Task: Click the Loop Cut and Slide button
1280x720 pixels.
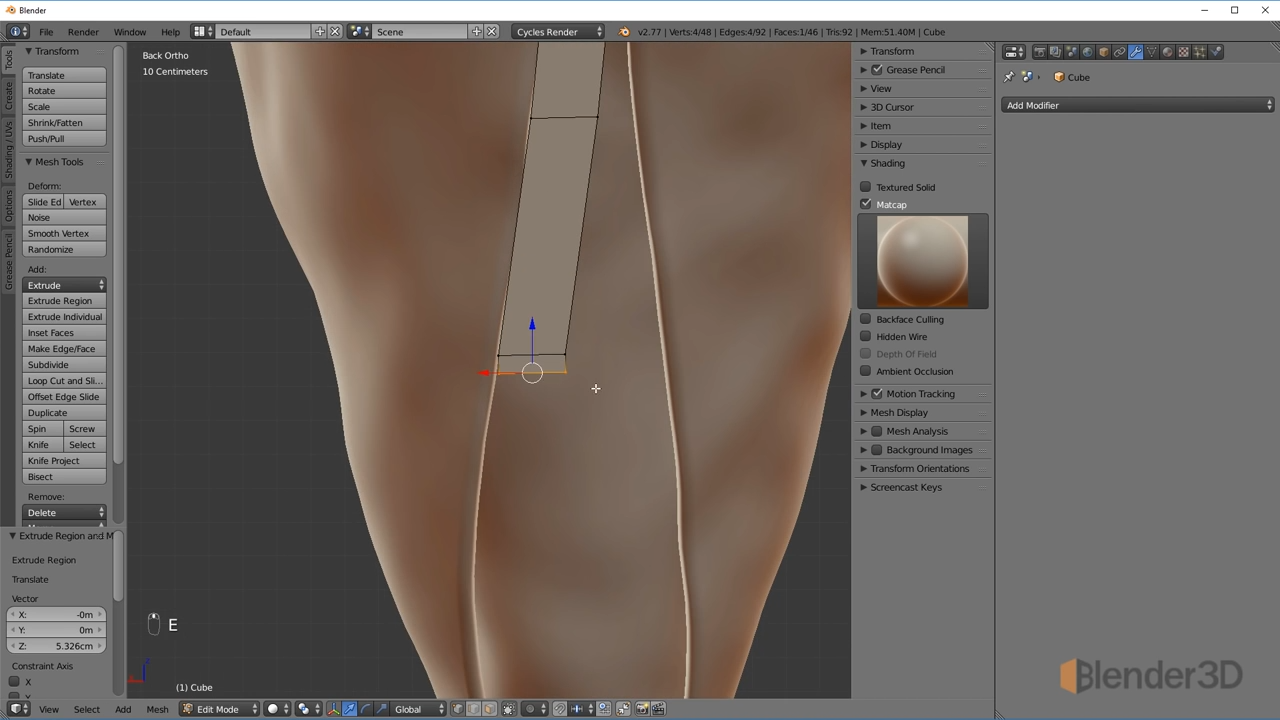Action: [65, 381]
